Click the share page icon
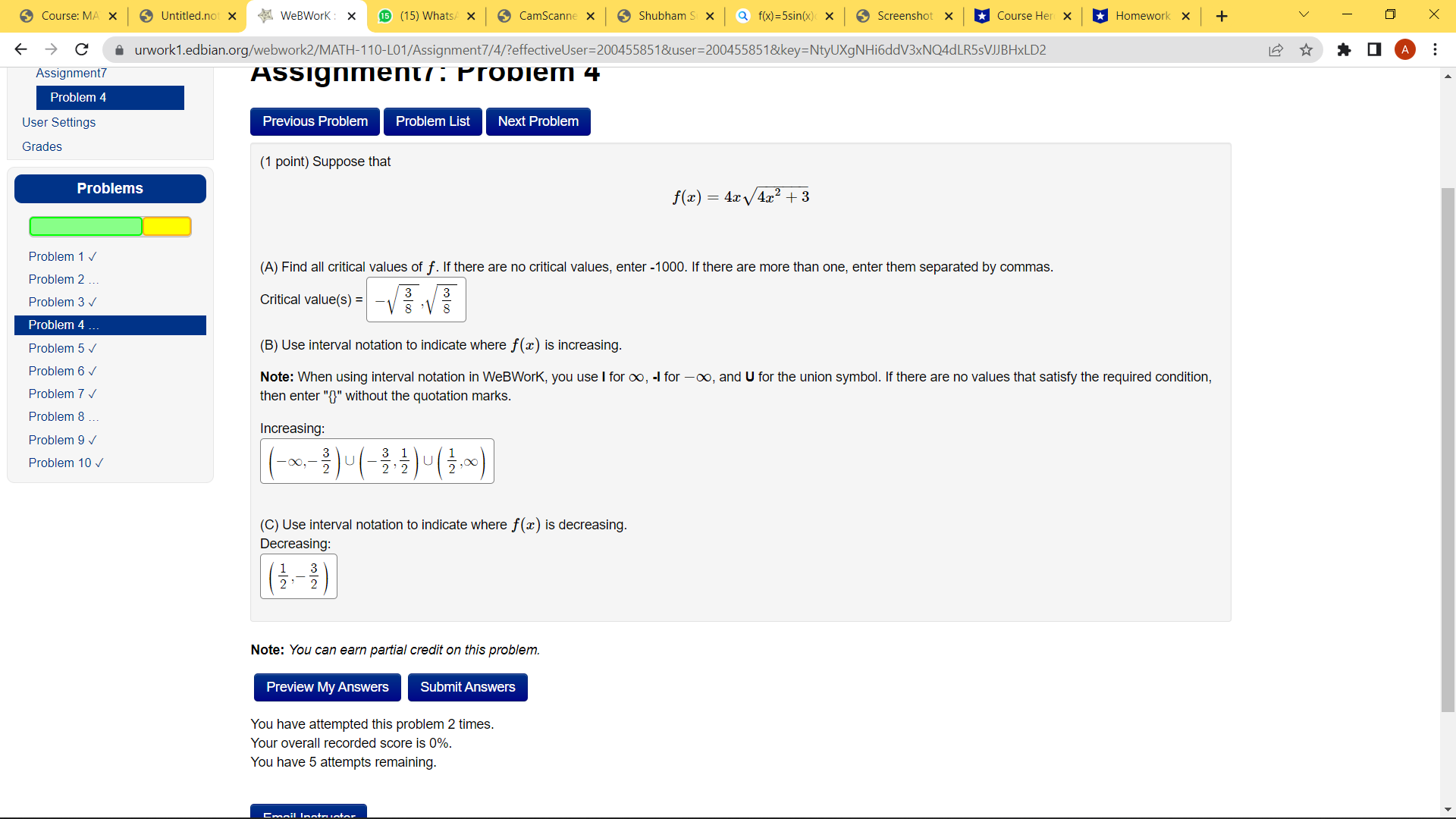This screenshot has width=1456, height=819. click(x=1276, y=50)
